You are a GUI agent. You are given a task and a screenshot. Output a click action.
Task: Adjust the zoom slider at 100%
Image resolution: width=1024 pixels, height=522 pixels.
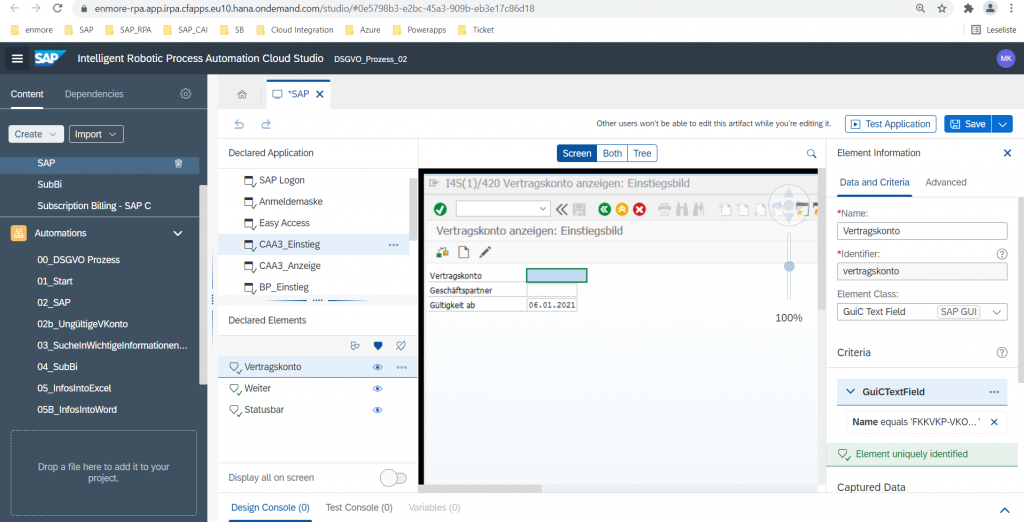[x=789, y=267]
